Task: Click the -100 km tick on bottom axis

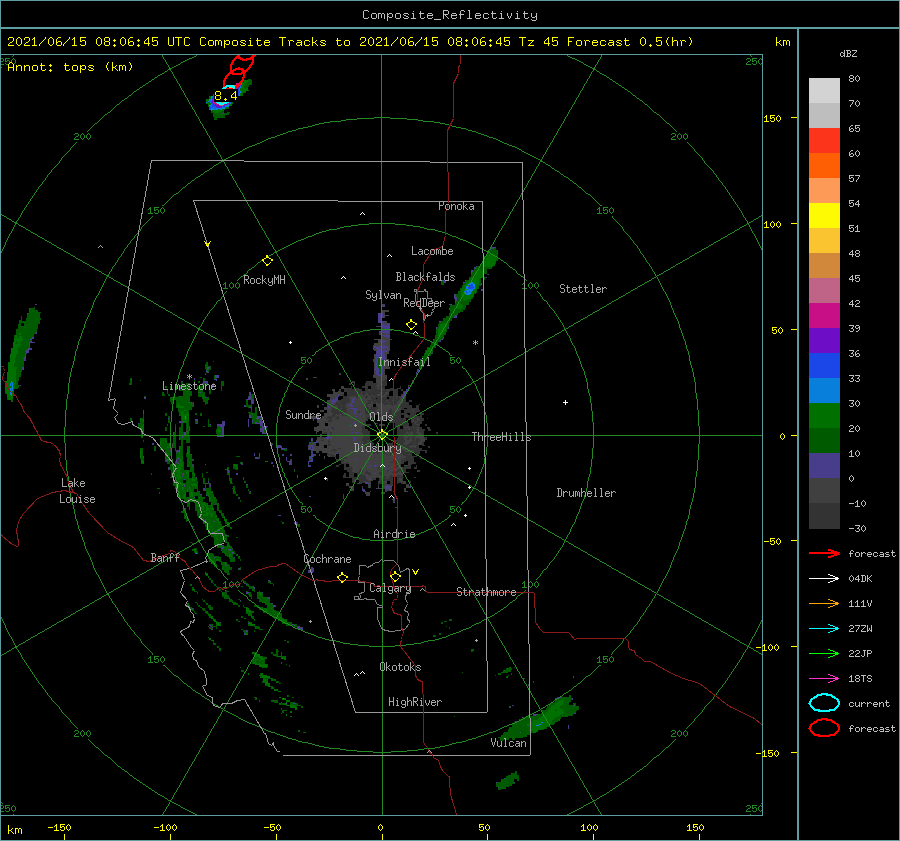Action: pos(165,827)
